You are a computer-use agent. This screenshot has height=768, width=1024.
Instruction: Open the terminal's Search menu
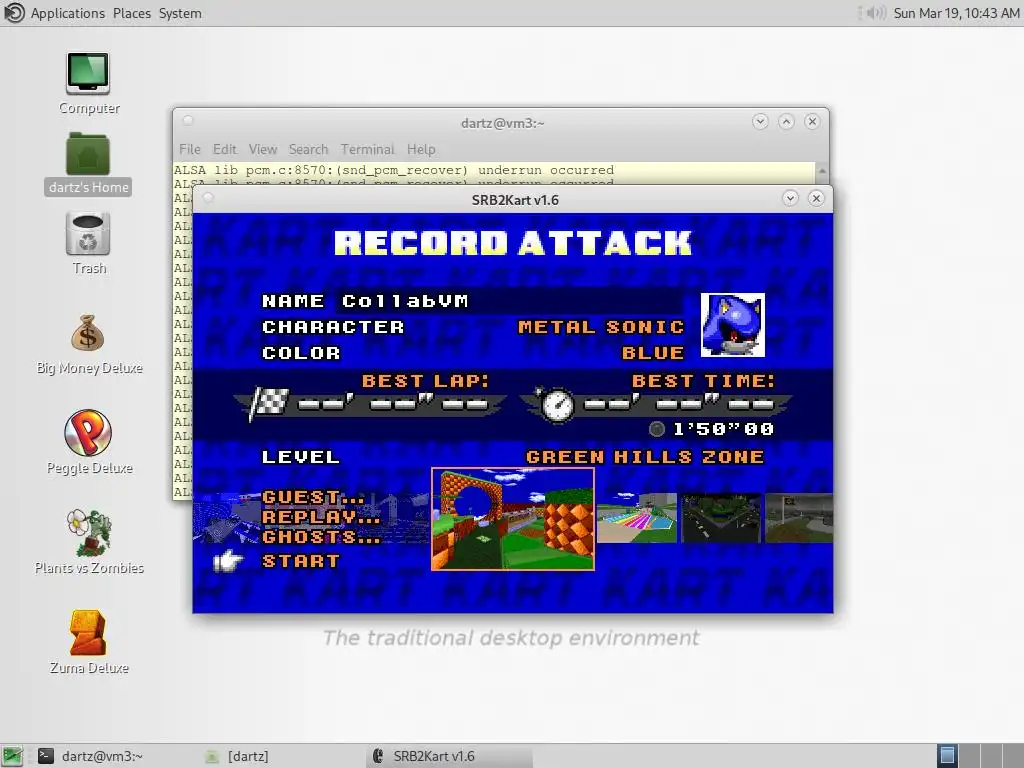pyautogui.click(x=308, y=150)
